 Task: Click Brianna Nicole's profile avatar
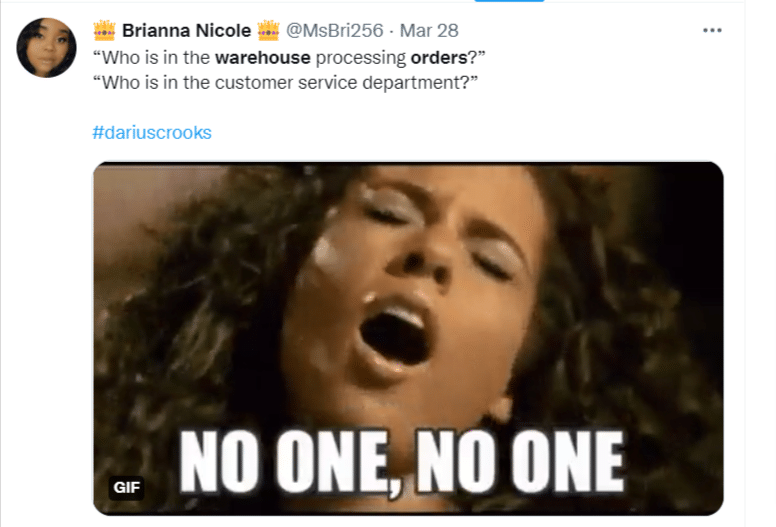coord(47,48)
